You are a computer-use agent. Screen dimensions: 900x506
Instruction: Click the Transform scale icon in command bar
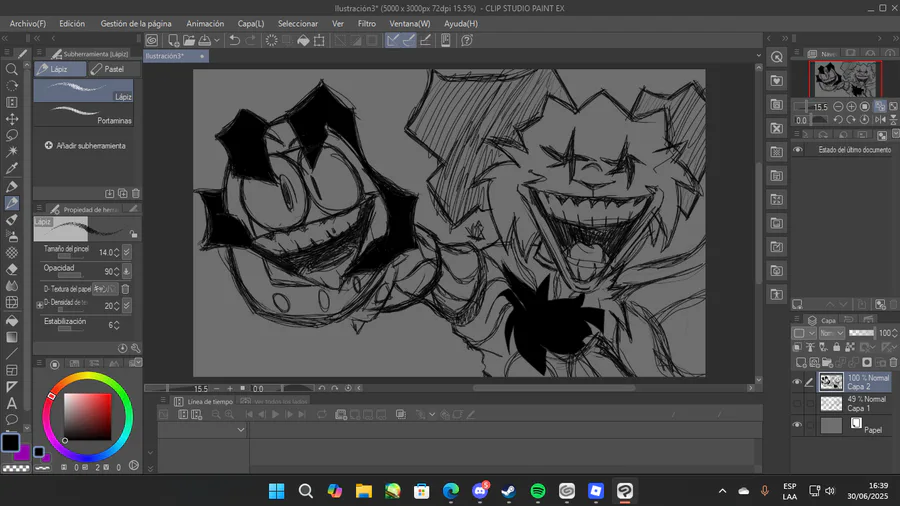tap(319, 40)
